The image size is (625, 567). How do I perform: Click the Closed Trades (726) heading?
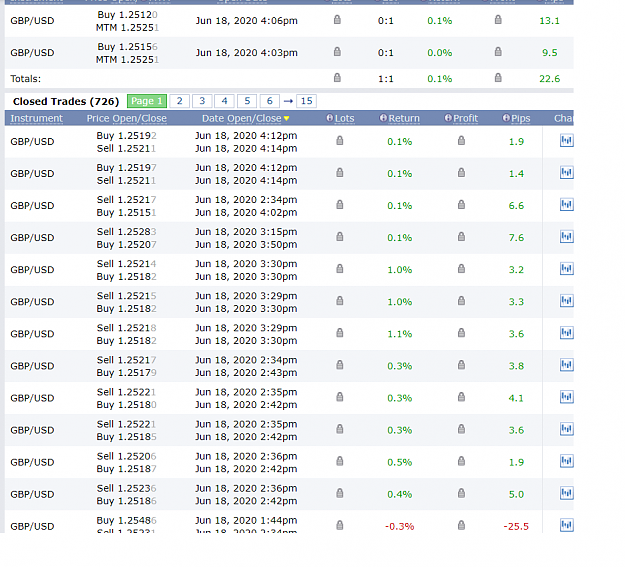(x=66, y=101)
